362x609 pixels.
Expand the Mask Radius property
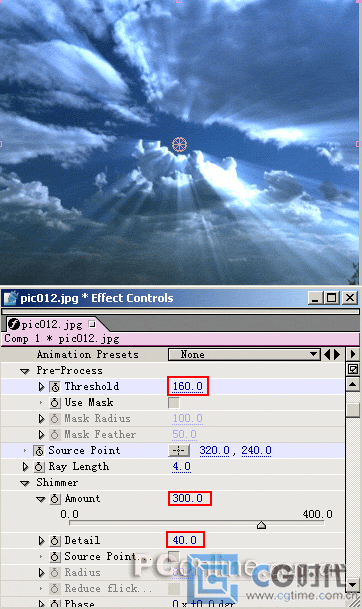coord(41,419)
